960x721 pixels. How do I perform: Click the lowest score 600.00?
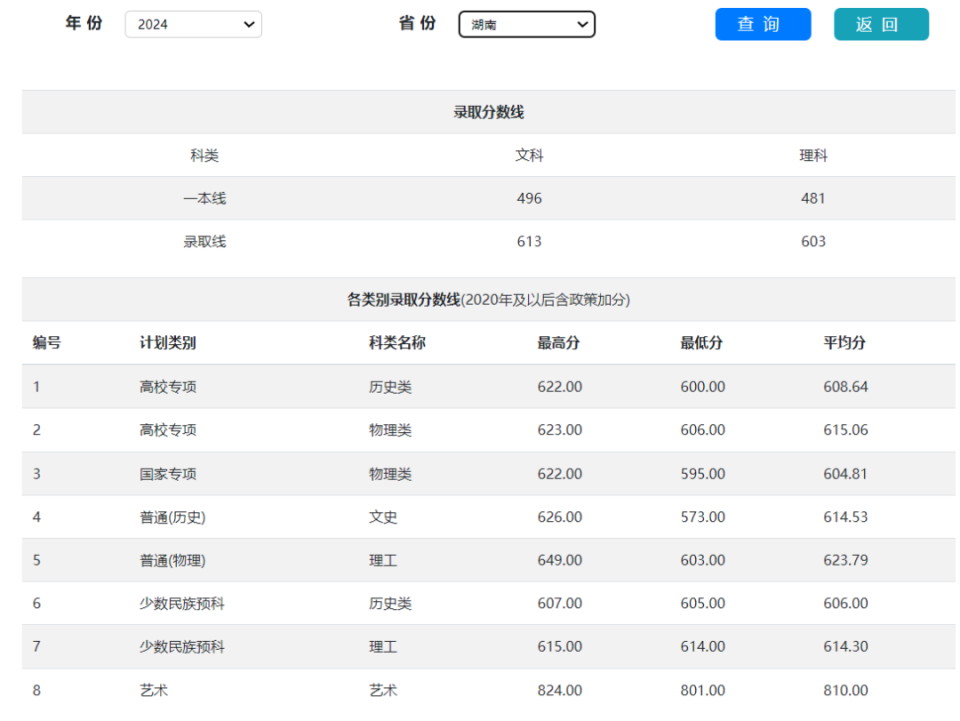[x=703, y=387]
